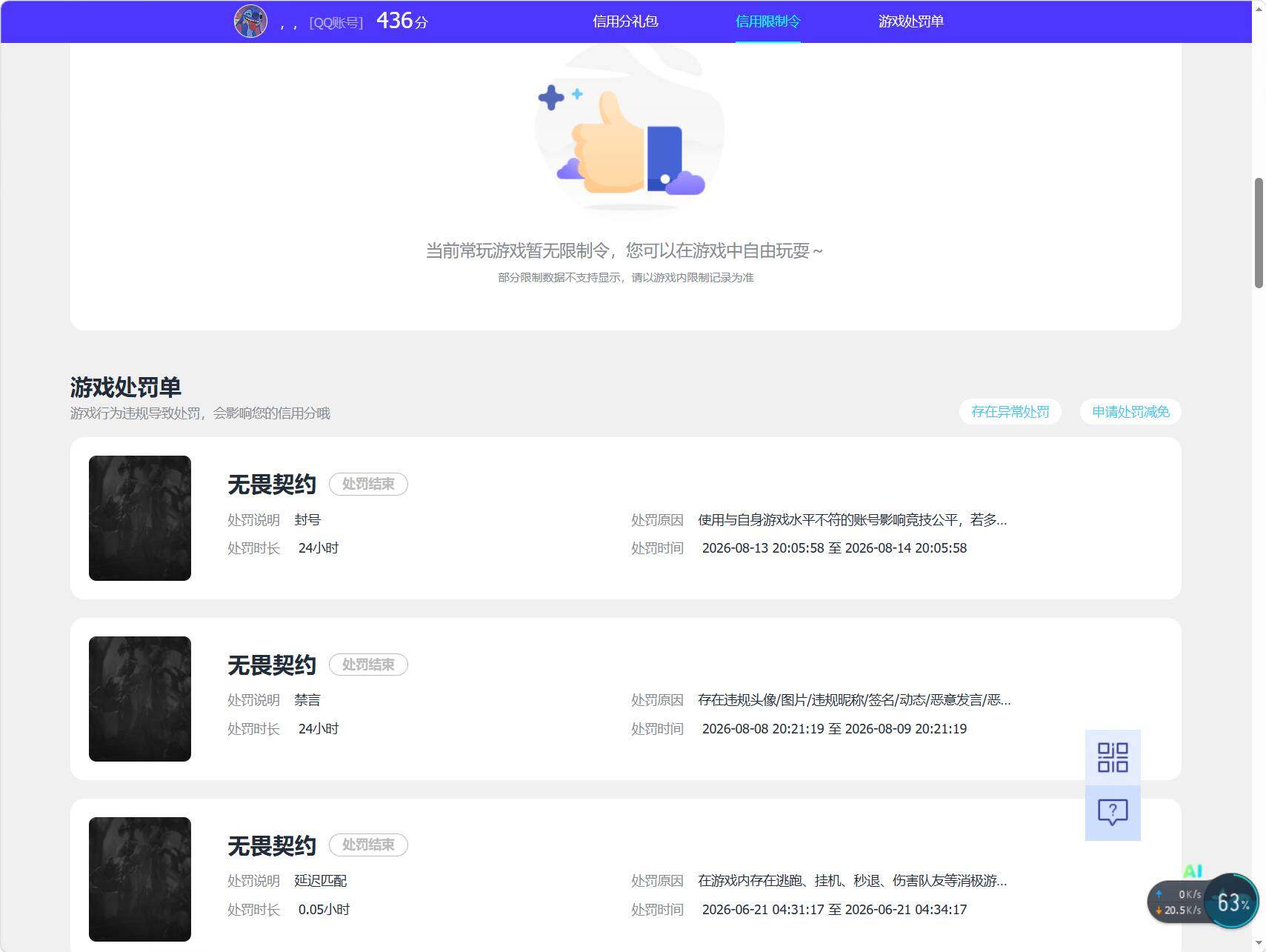1266x952 pixels.
Task: Click the 延迟匹配 penalty description value
Action: pyautogui.click(x=320, y=881)
